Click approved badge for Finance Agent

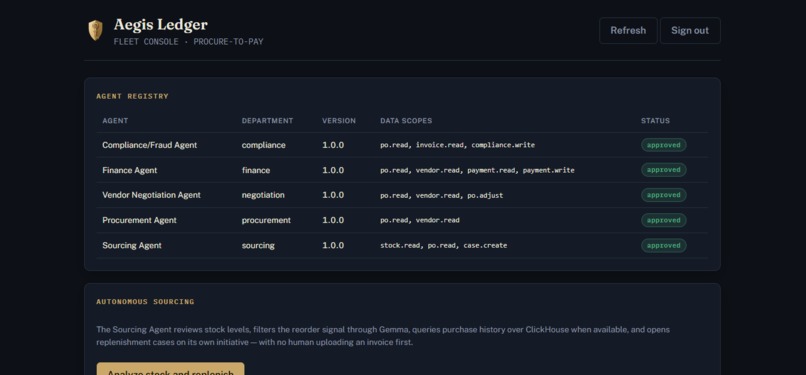coord(664,170)
